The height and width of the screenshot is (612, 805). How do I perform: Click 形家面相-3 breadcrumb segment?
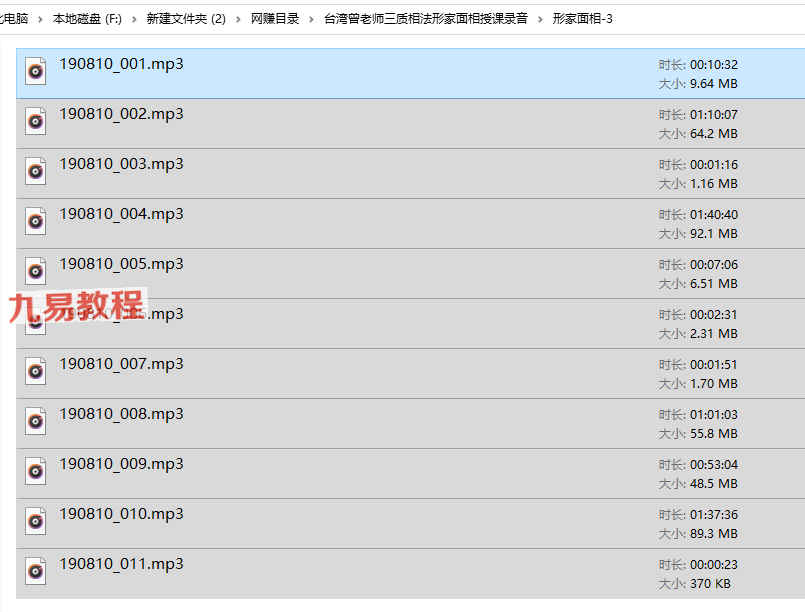[x=582, y=19]
